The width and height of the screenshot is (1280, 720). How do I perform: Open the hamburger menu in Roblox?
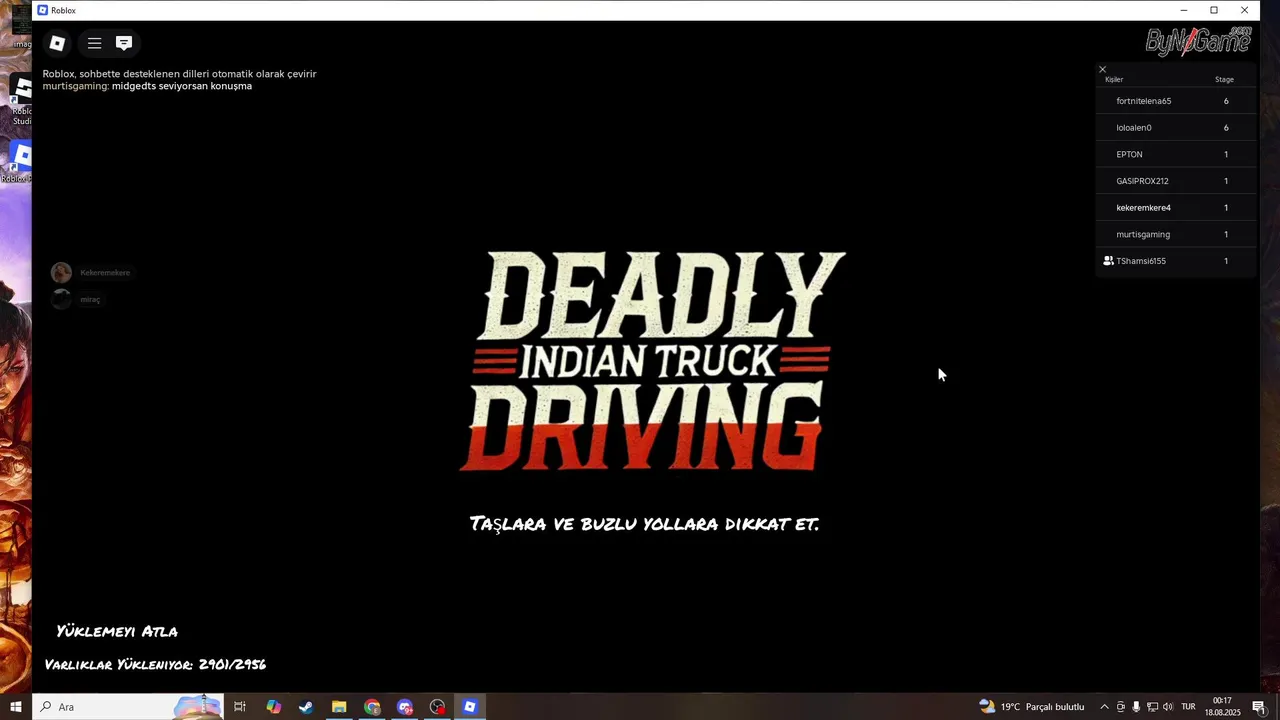tap(94, 43)
